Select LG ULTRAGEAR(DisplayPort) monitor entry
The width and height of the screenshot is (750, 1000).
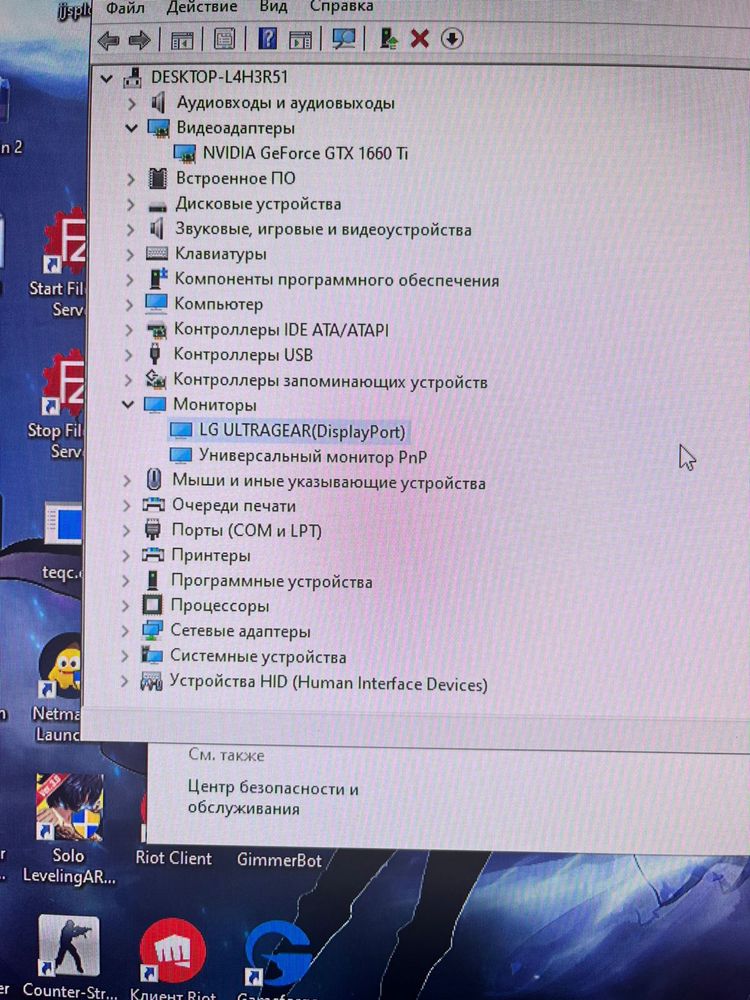[302, 431]
